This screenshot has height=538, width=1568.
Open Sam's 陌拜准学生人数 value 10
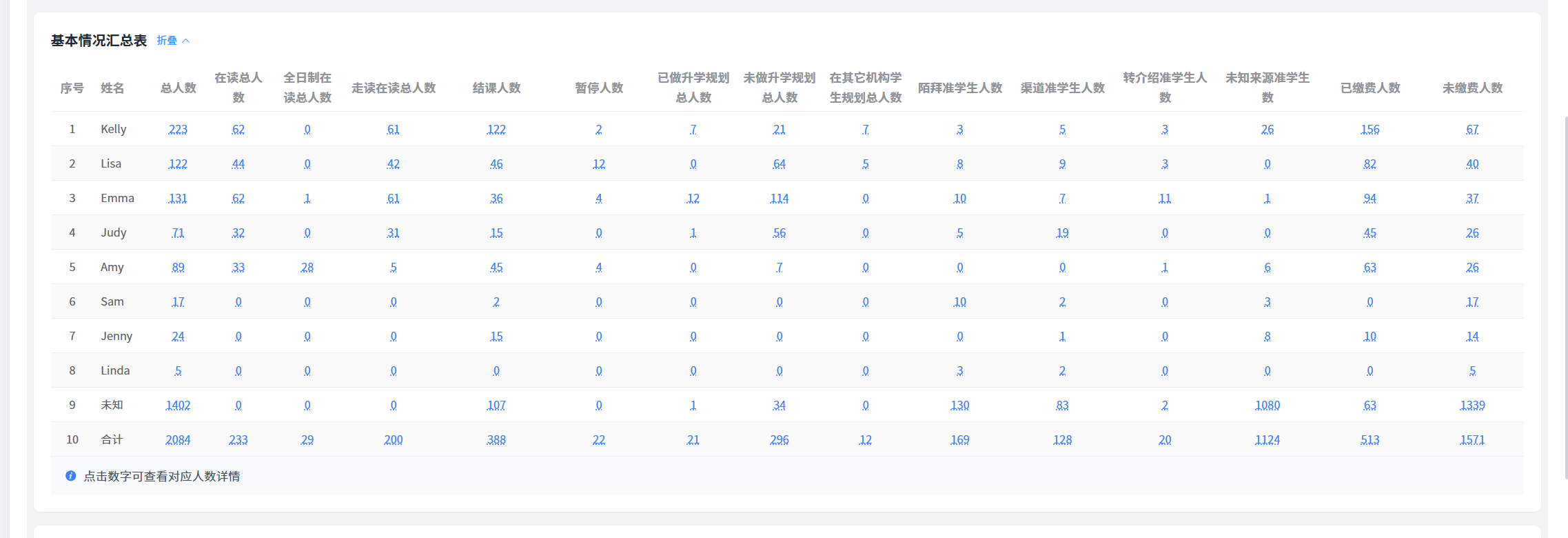[x=960, y=301]
